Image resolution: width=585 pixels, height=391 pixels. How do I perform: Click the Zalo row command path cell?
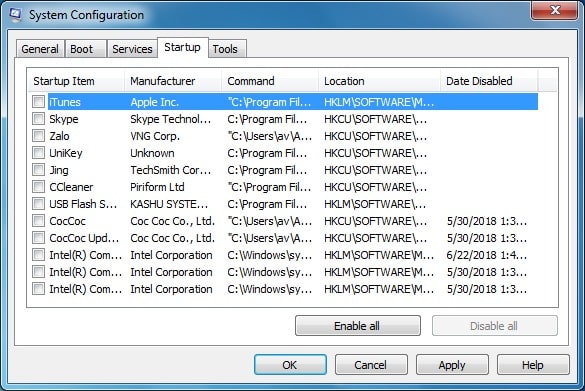click(269, 136)
